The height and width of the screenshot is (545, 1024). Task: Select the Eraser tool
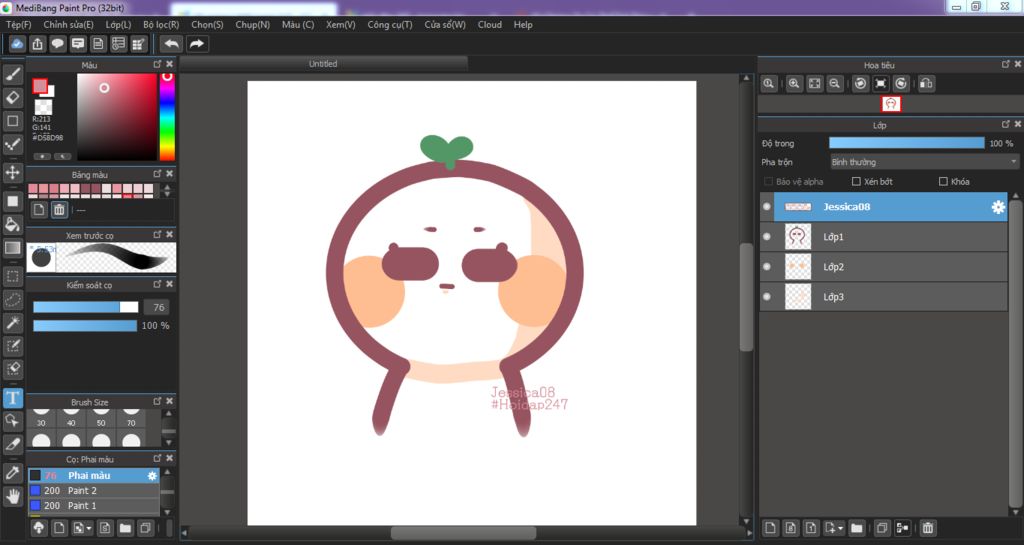pos(12,98)
